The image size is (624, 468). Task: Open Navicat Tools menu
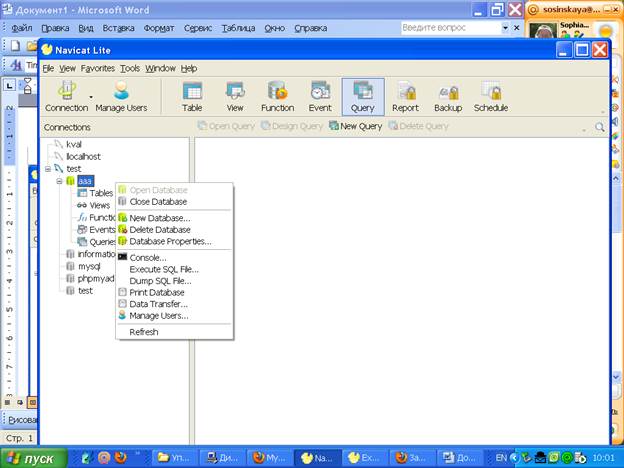click(x=130, y=68)
